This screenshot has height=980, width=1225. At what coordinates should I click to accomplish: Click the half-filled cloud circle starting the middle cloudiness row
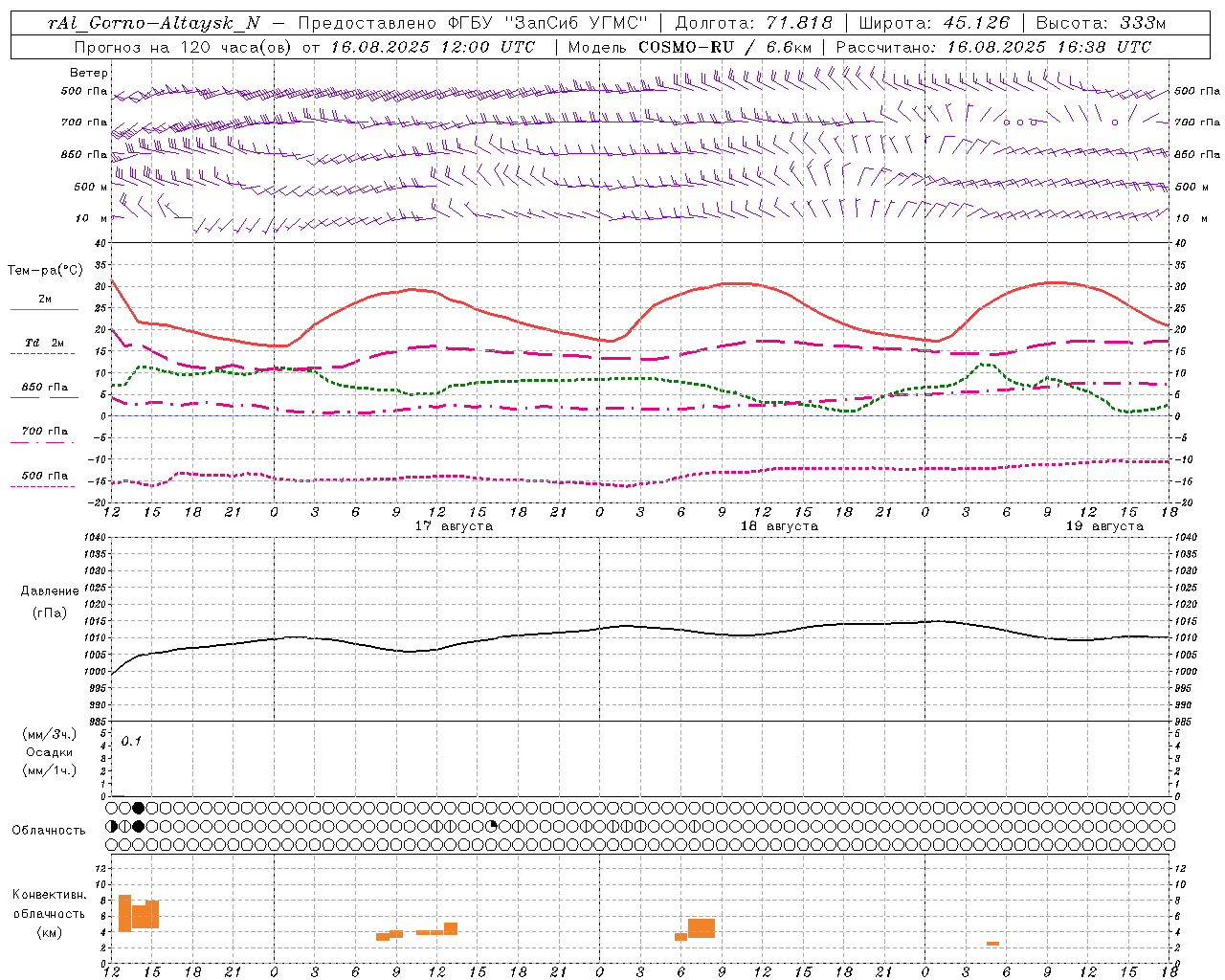pyautogui.click(x=111, y=826)
